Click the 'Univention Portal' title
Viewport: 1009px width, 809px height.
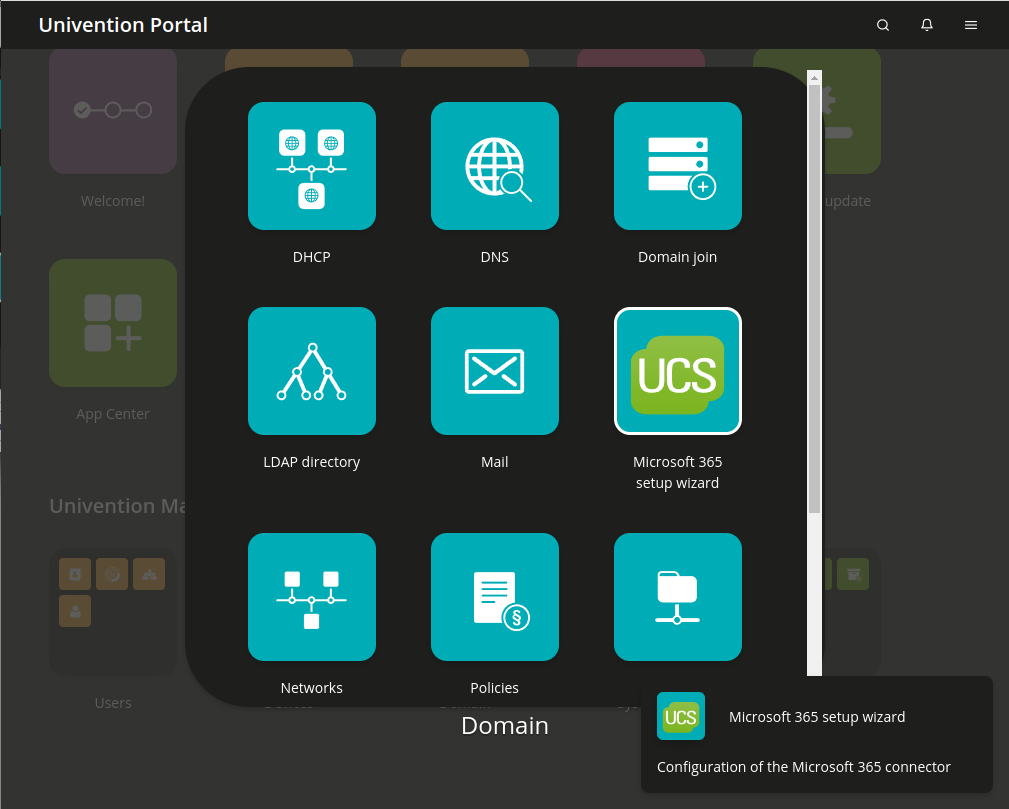[x=123, y=25]
